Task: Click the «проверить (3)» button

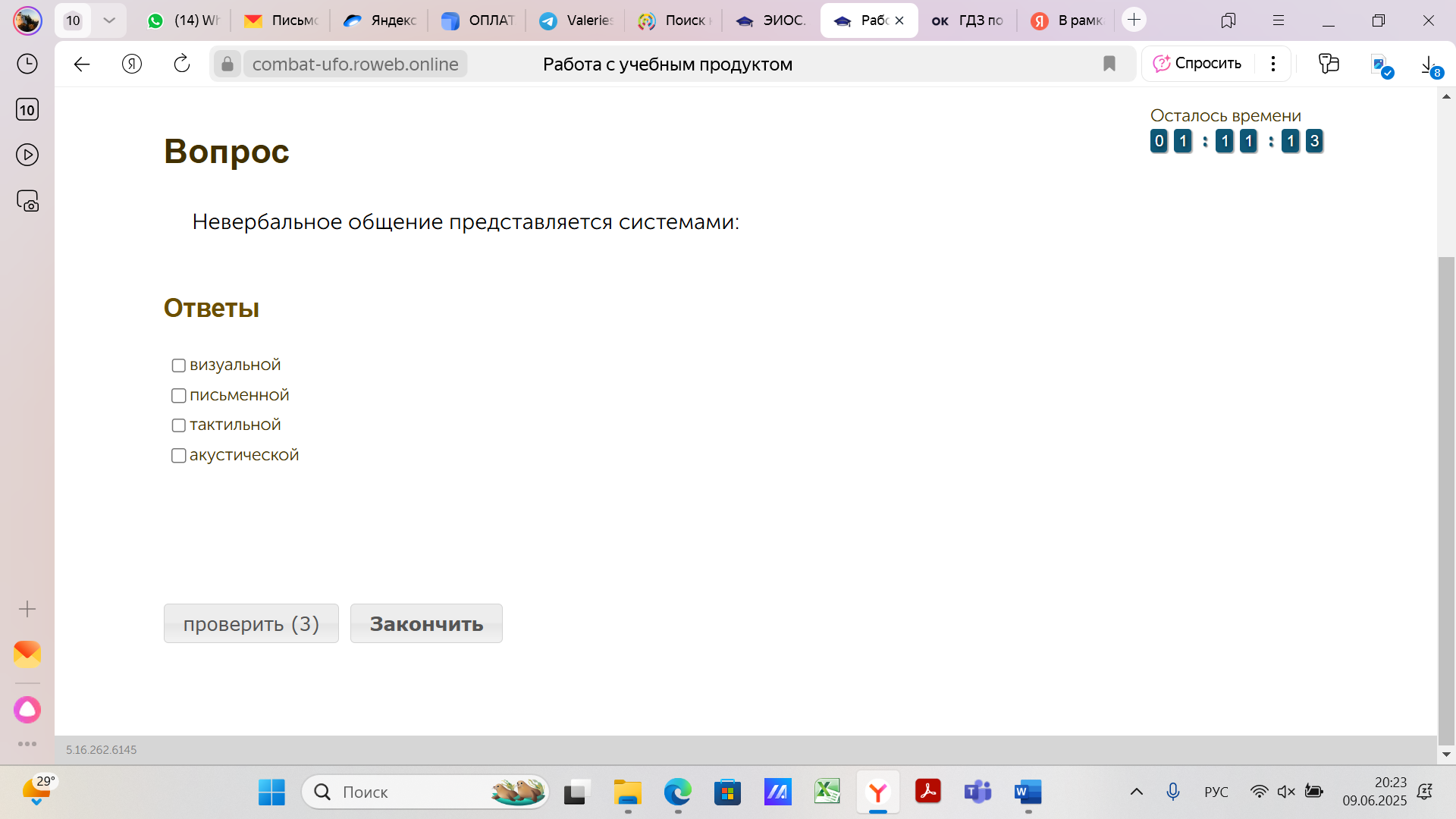Action: tap(251, 623)
